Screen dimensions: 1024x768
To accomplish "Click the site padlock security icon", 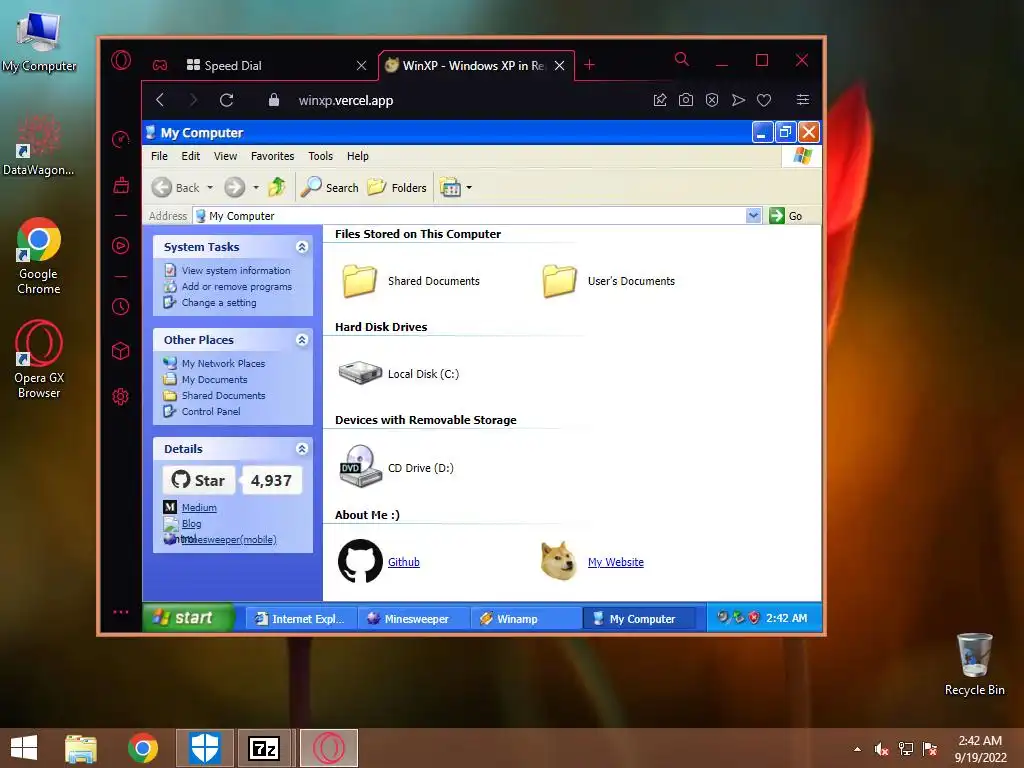I will 274,100.
